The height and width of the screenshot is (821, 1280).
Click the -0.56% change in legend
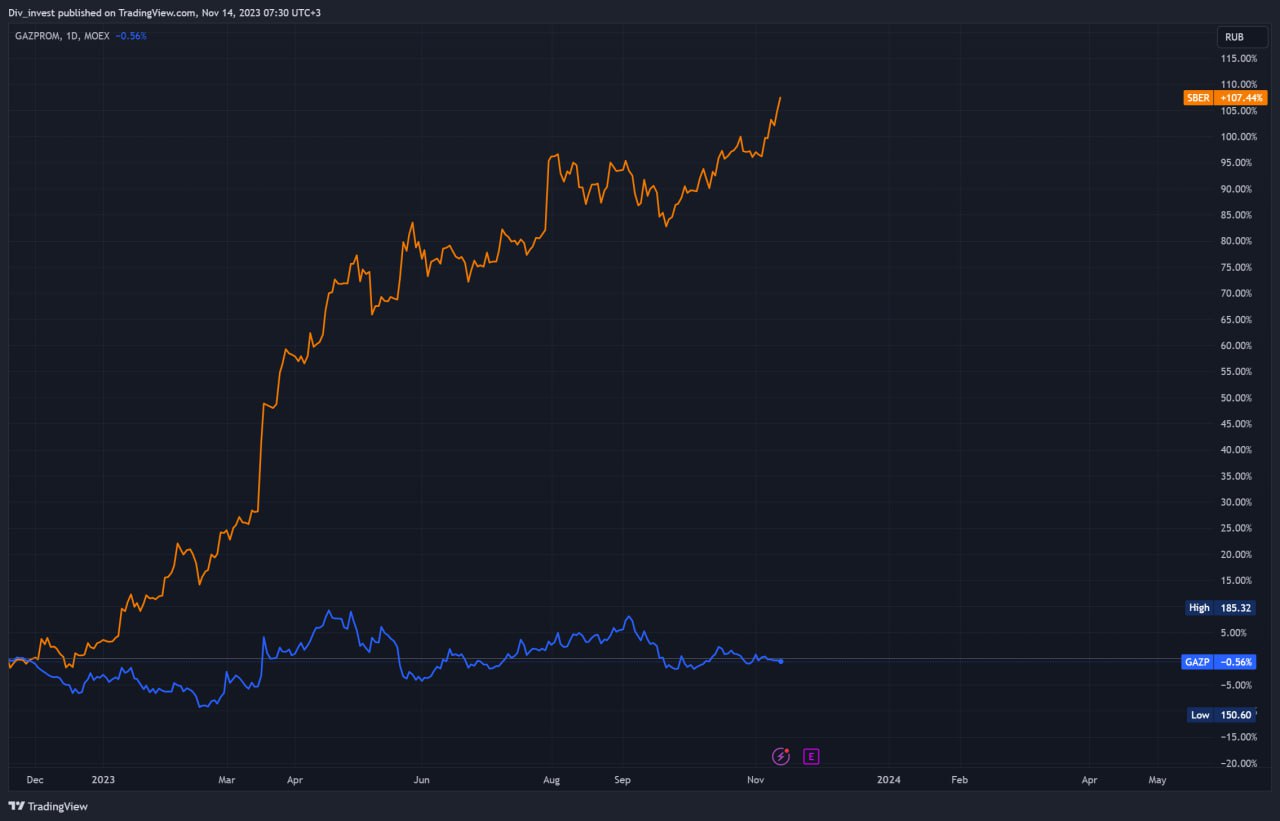[131, 36]
